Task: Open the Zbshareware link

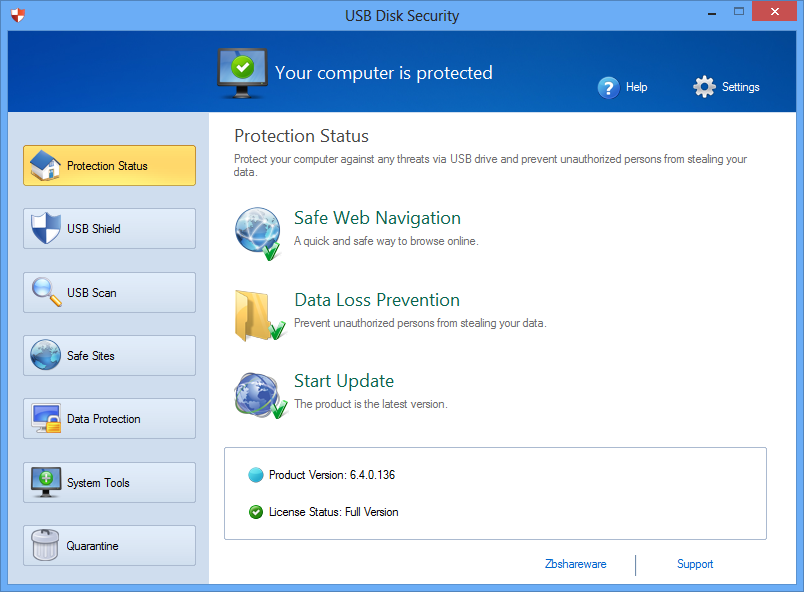Action: 575,564
